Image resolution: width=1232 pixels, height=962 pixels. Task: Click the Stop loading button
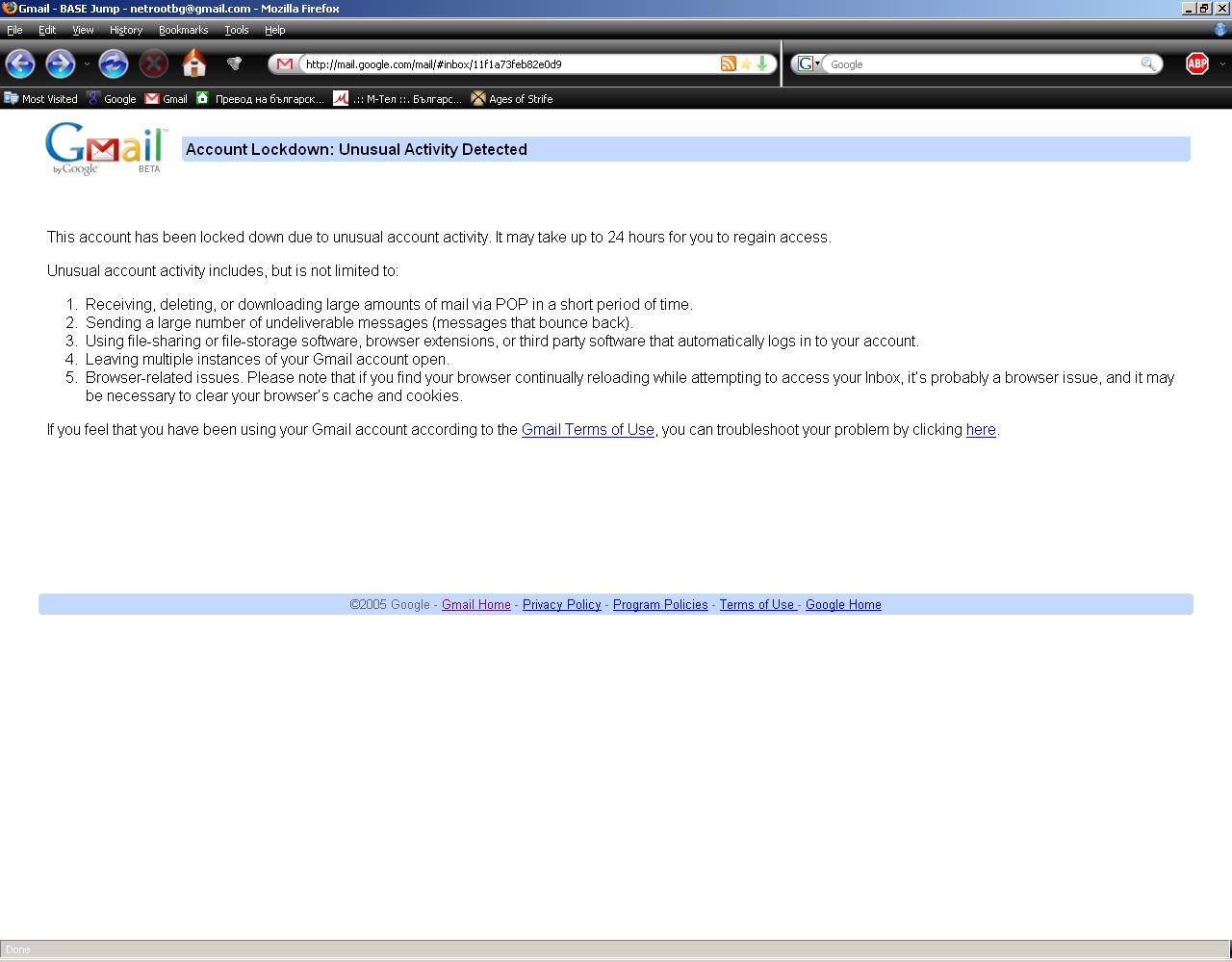point(153,63)
